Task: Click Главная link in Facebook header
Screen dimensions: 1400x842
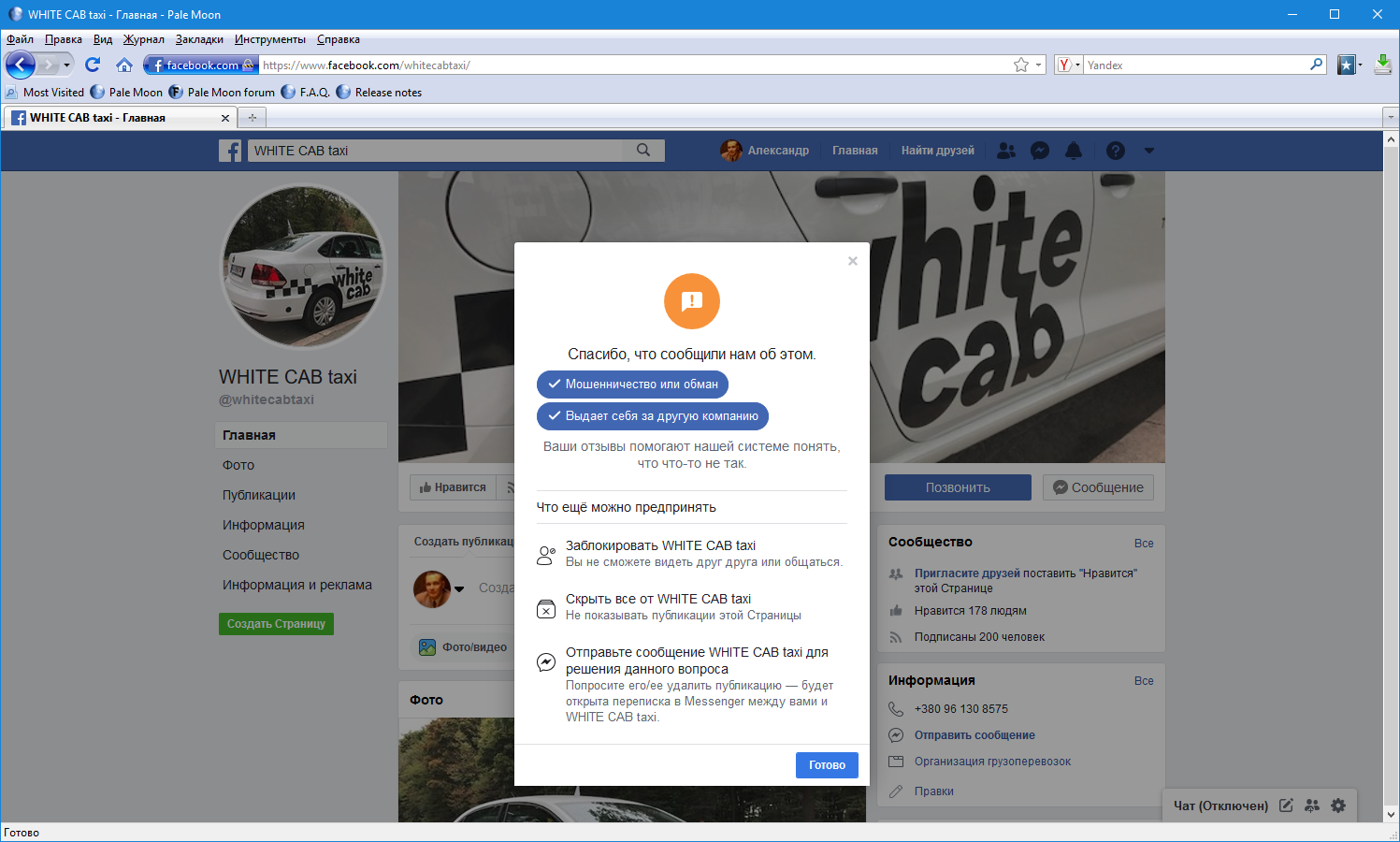Action: coord(855,151)
